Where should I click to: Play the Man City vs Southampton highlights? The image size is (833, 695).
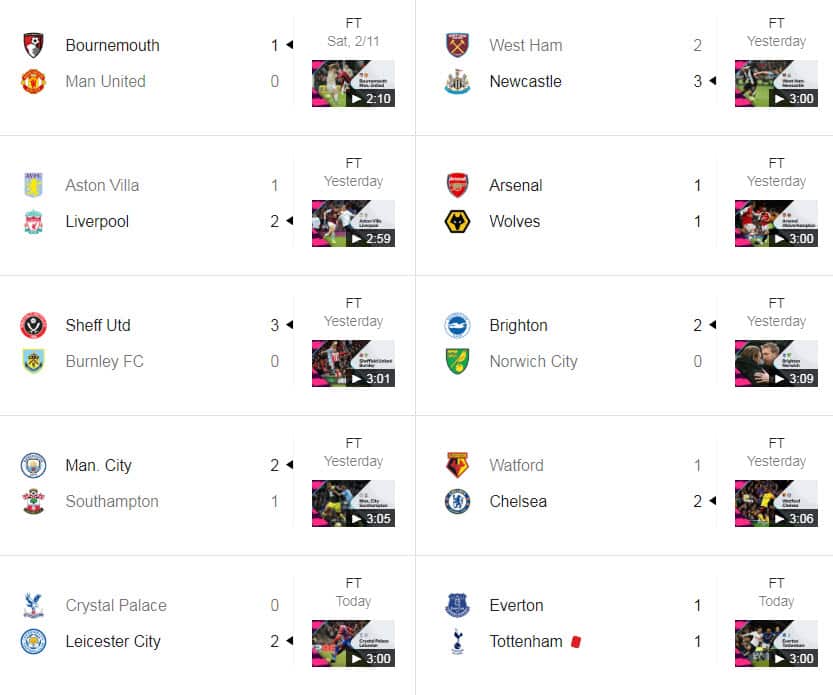tap(352, 503)
